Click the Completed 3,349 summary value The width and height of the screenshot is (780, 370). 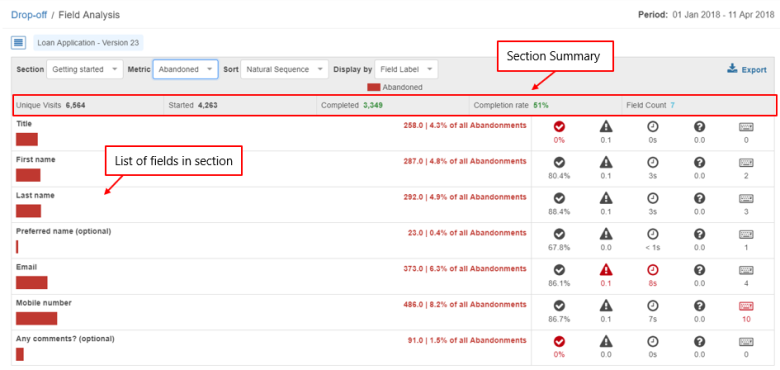point(352,105)
